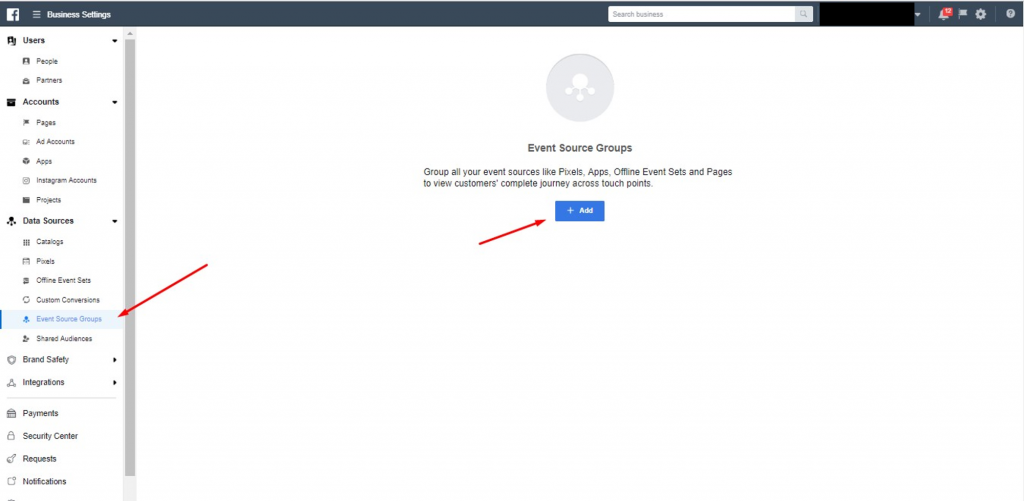
Task: Click the Integrations icon
Action: tap(11, 383)
